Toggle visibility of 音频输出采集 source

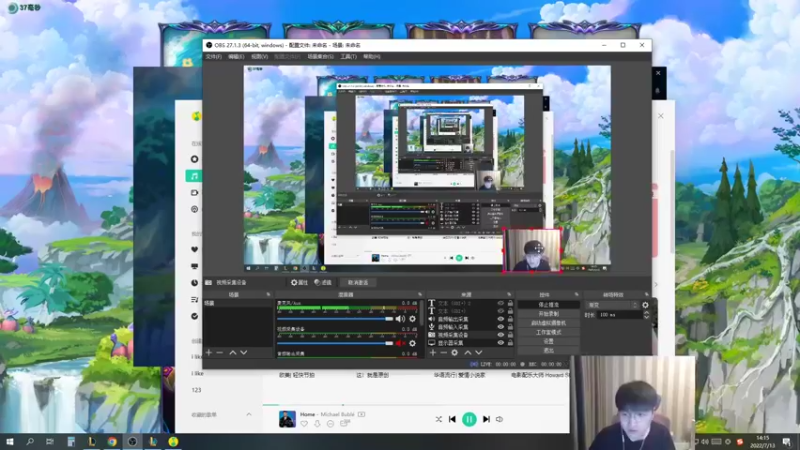tap(501, 319)
